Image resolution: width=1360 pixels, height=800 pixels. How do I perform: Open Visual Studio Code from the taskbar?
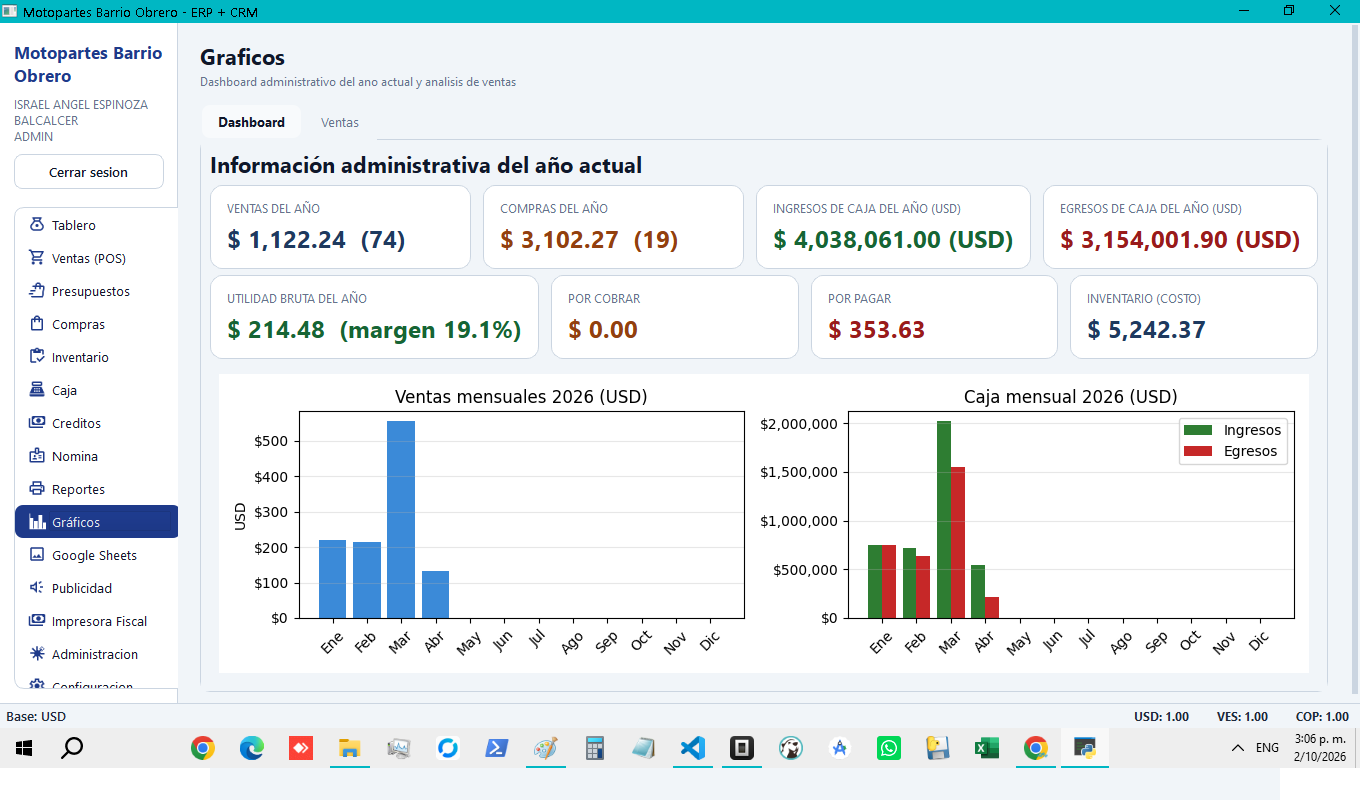[x=692, y=748]
